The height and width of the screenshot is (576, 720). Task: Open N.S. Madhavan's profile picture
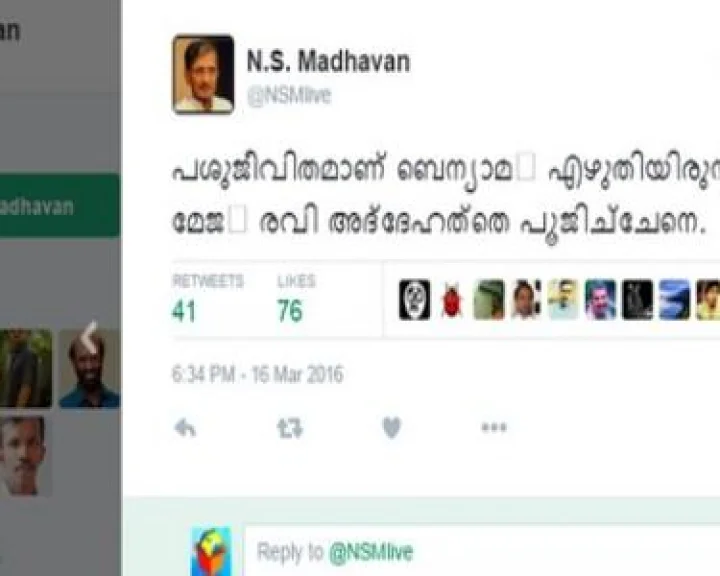(203, 74)
